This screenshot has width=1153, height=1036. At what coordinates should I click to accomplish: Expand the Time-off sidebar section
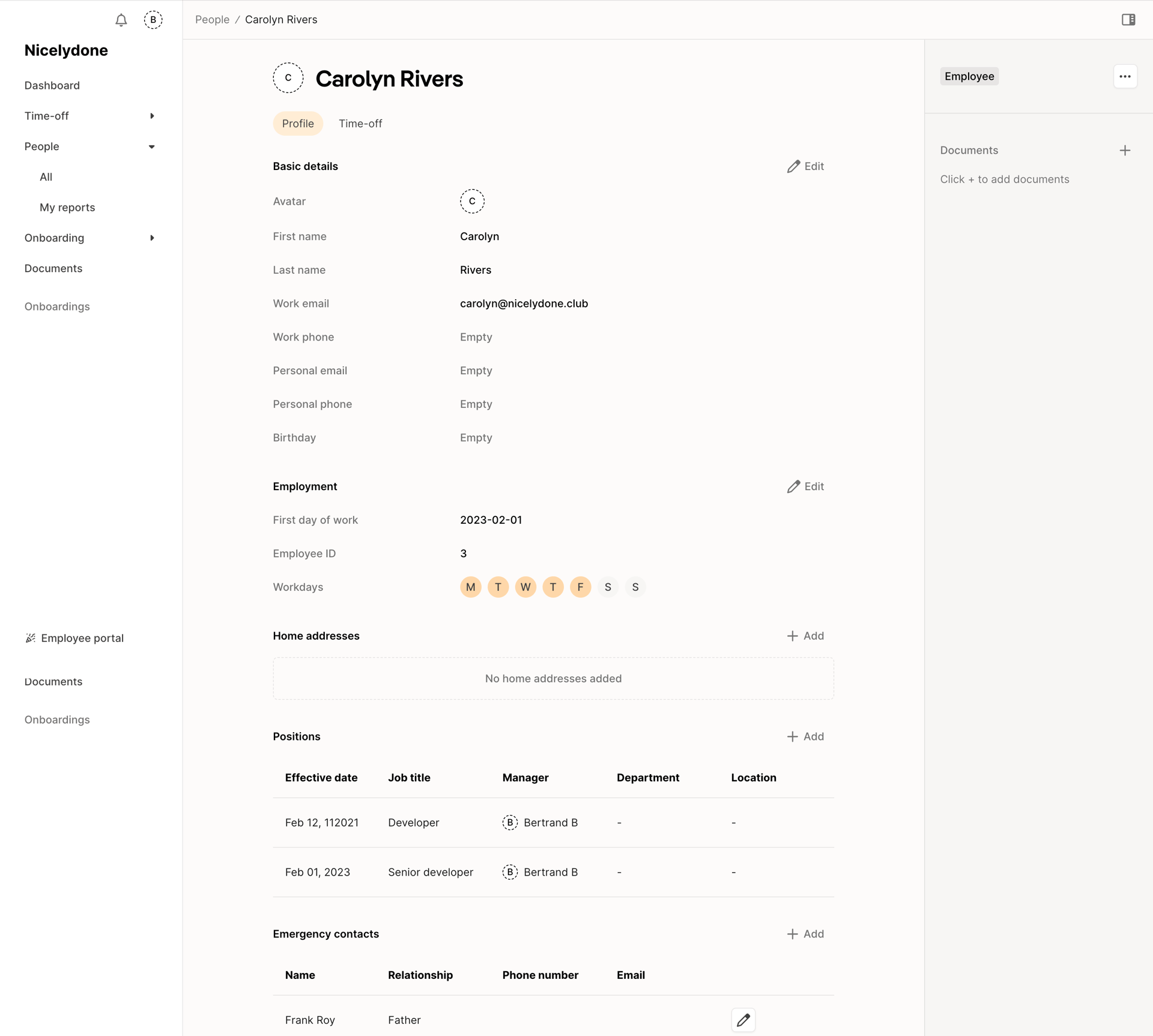click(x=151, y=115)
